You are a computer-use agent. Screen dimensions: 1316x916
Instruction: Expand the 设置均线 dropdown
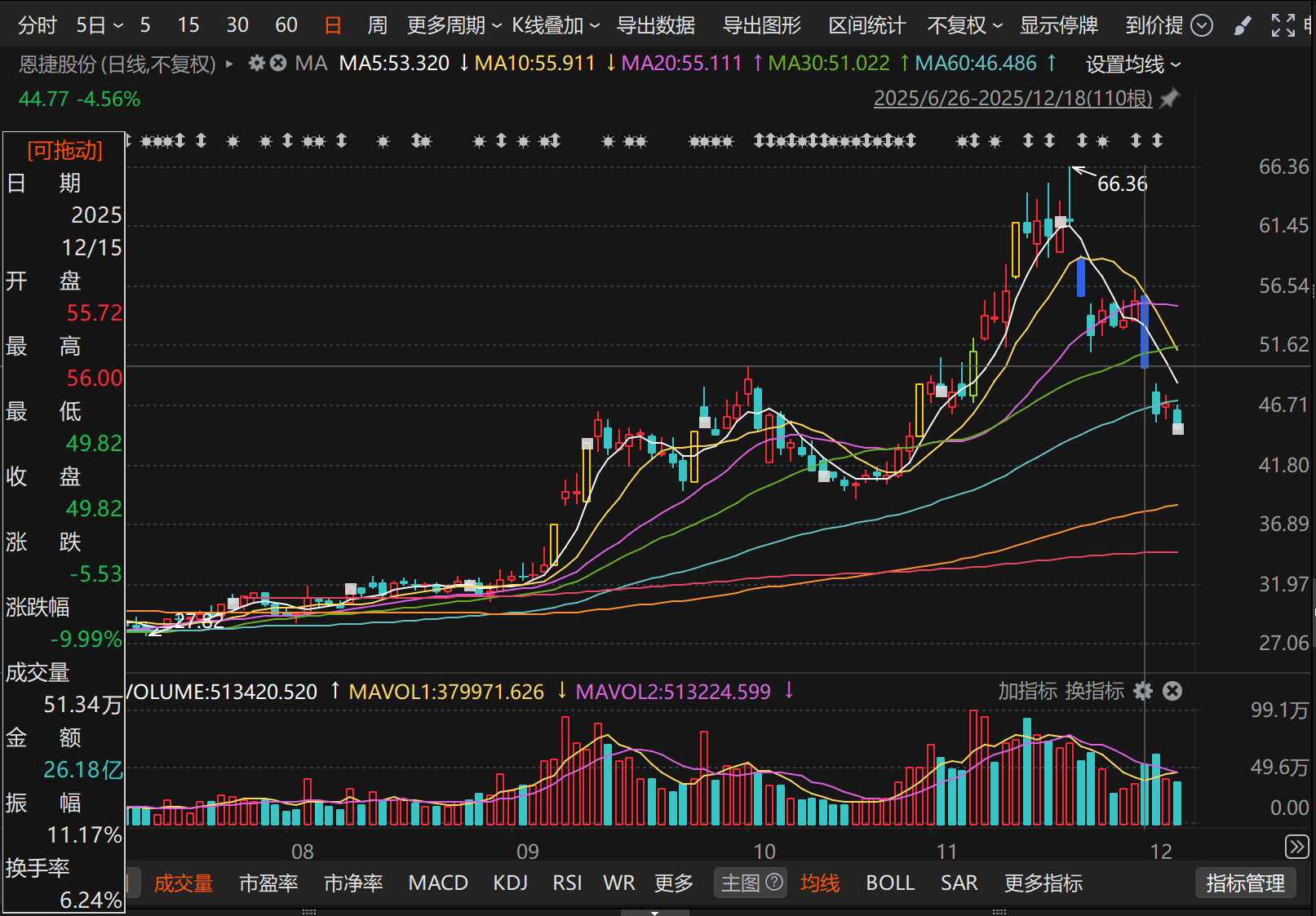click(x=1132, y=64)
